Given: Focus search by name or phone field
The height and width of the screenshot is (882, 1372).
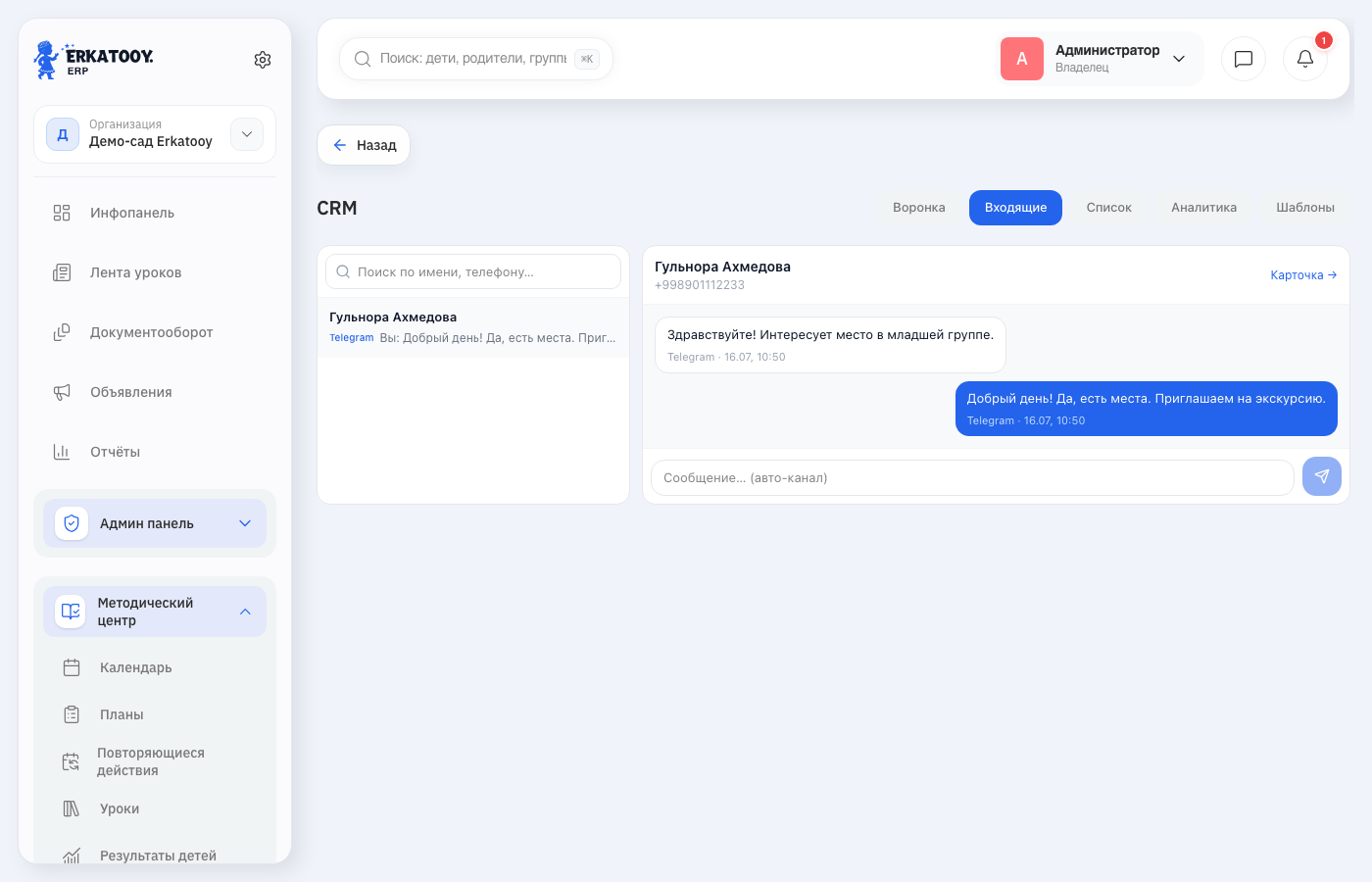Looking at the screenshot, I should tap(473, 271).
